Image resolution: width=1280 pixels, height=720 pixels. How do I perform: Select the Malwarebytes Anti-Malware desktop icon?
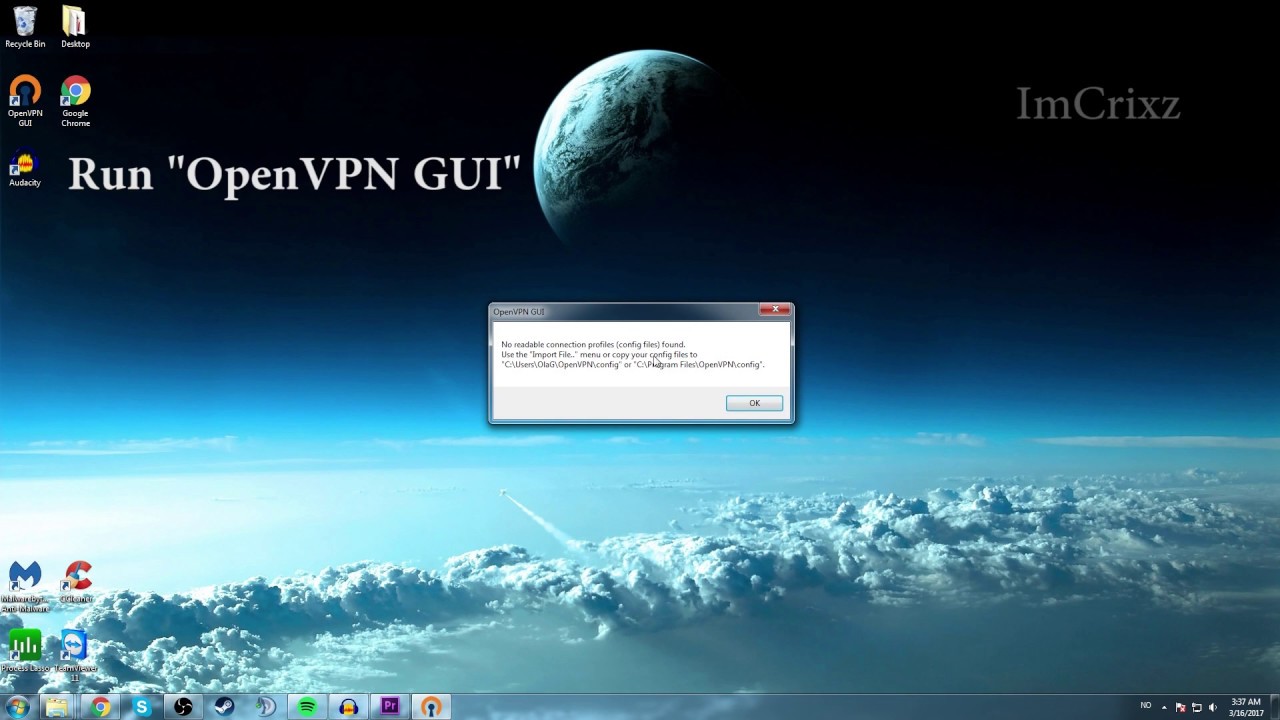coord(25,586)
